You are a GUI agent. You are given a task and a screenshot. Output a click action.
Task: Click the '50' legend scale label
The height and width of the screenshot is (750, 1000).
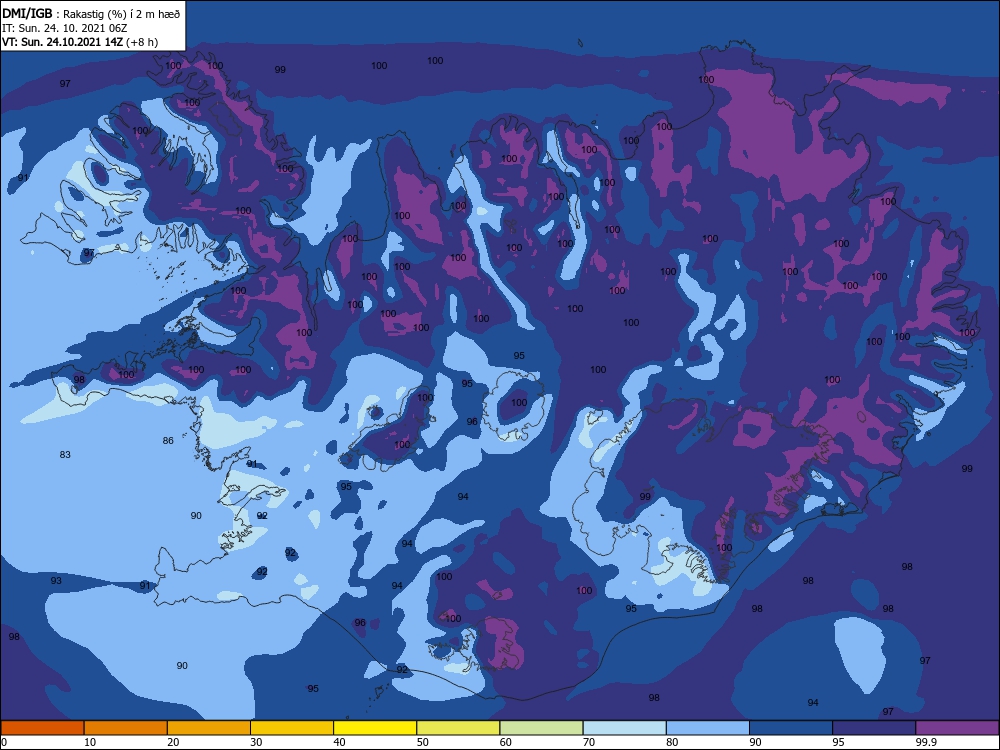point(422,742)
